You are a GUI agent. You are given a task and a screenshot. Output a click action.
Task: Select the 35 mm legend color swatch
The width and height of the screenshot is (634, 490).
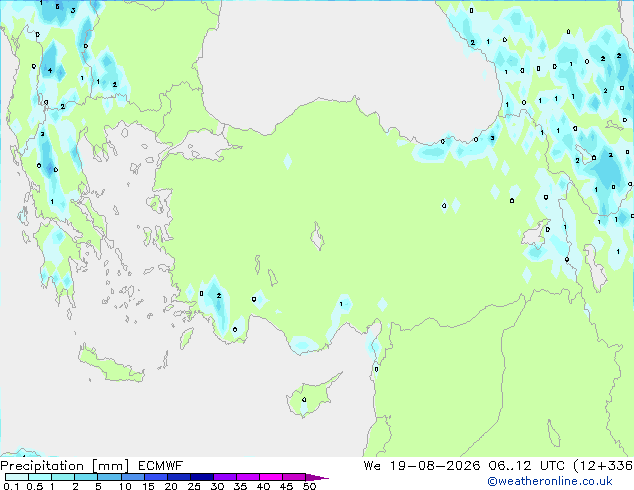point(247,477)
